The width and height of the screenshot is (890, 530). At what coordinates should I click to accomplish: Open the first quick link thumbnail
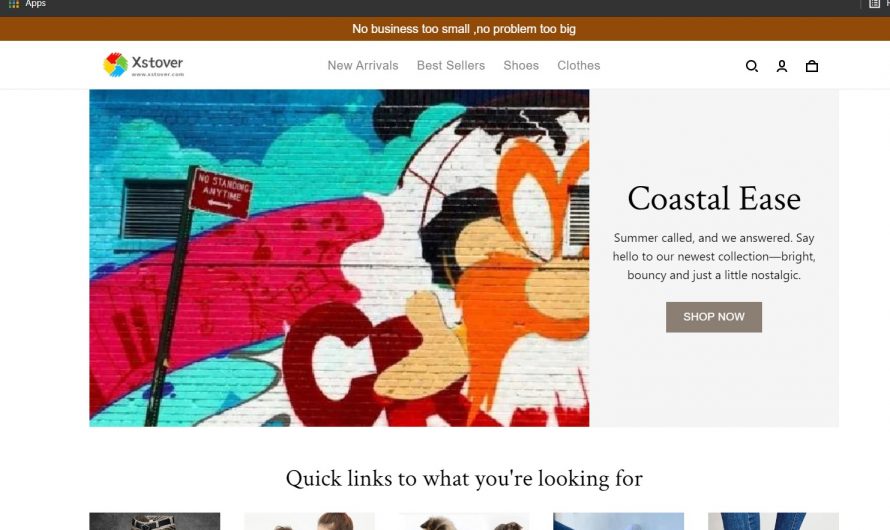coord(154,521)
